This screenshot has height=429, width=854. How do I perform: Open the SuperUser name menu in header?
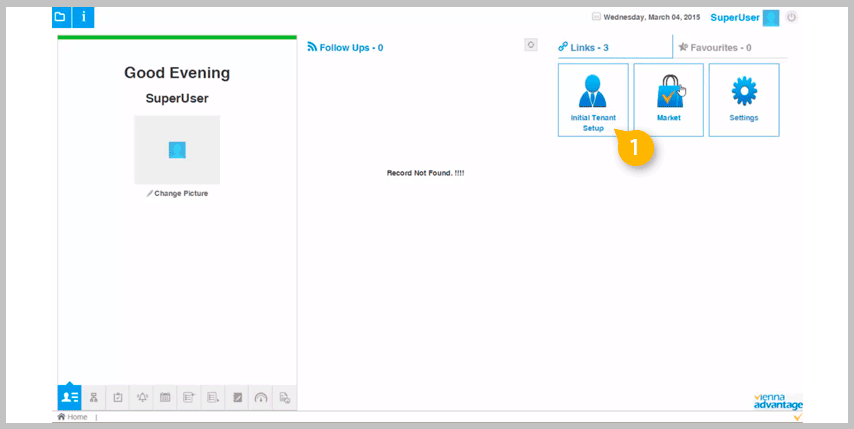pyautogui.click(x=735, y=17)
